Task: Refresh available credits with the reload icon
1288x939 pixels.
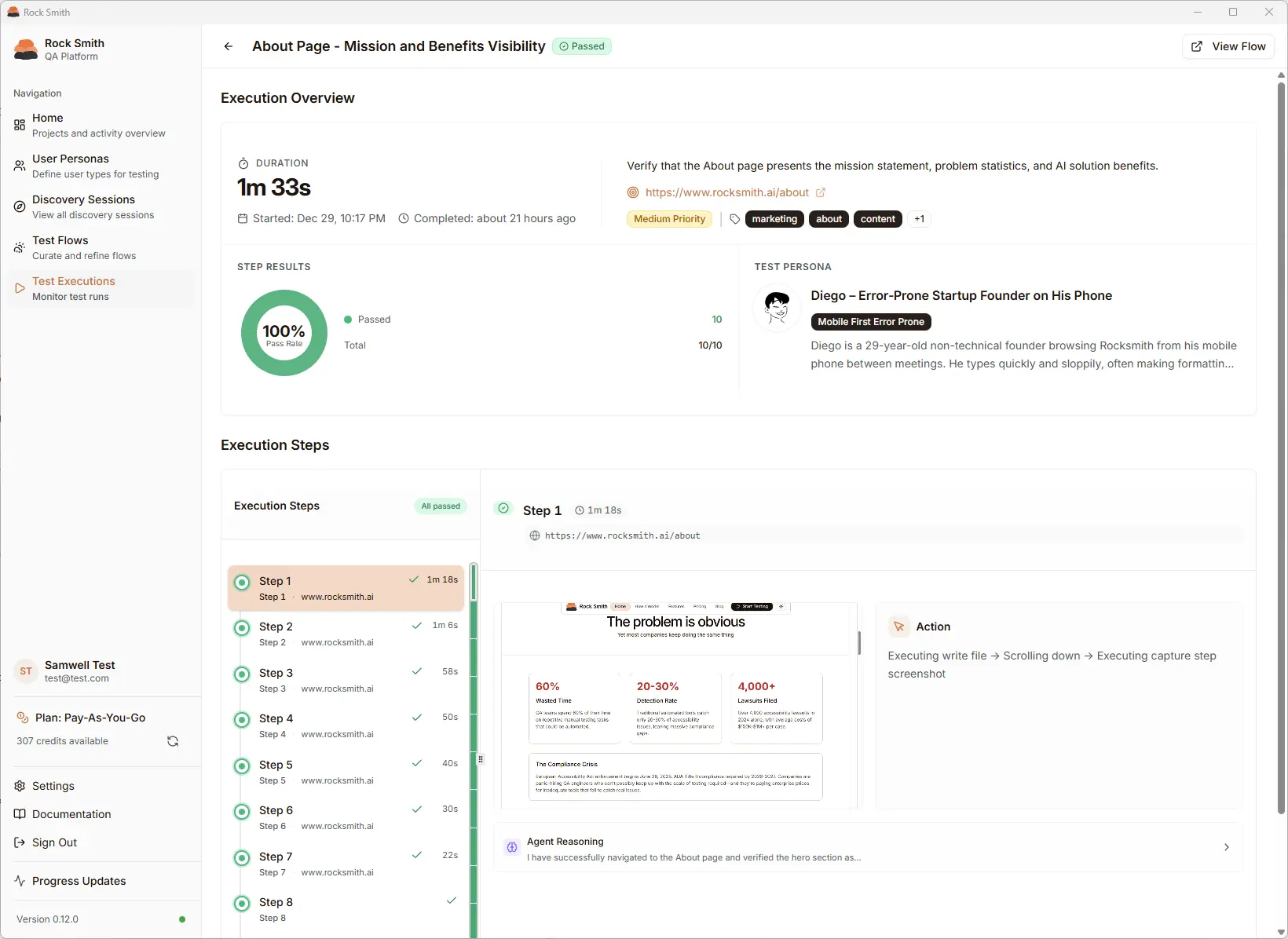Action: (x=172, y=740)
